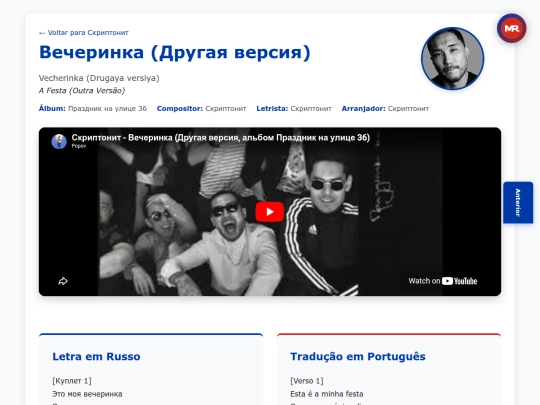
Task: Click the Letrista value Скриптонит
Action: coord(311,108)
